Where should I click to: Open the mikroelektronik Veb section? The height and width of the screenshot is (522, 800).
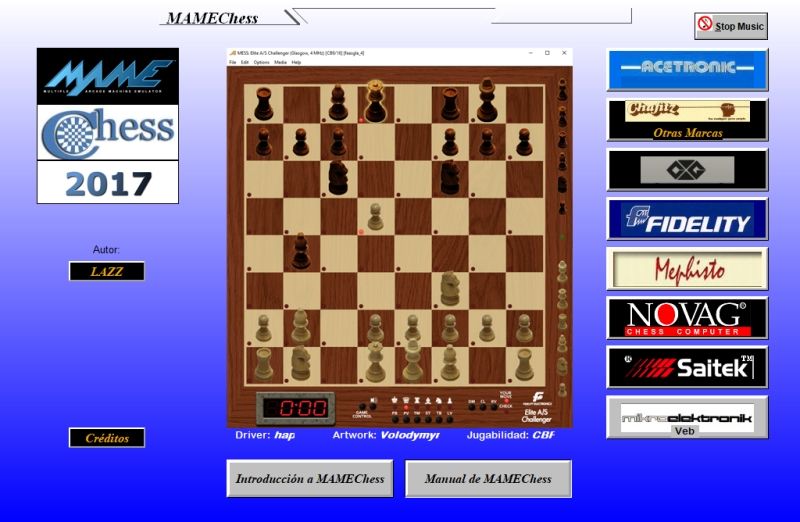687,417
